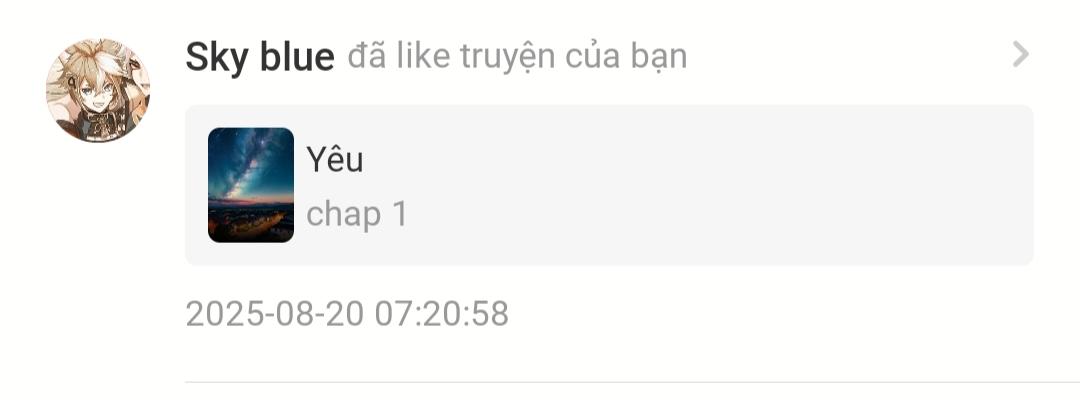Select the username Sky blue
1080x400 pixels.
click(x=260, y=56)
